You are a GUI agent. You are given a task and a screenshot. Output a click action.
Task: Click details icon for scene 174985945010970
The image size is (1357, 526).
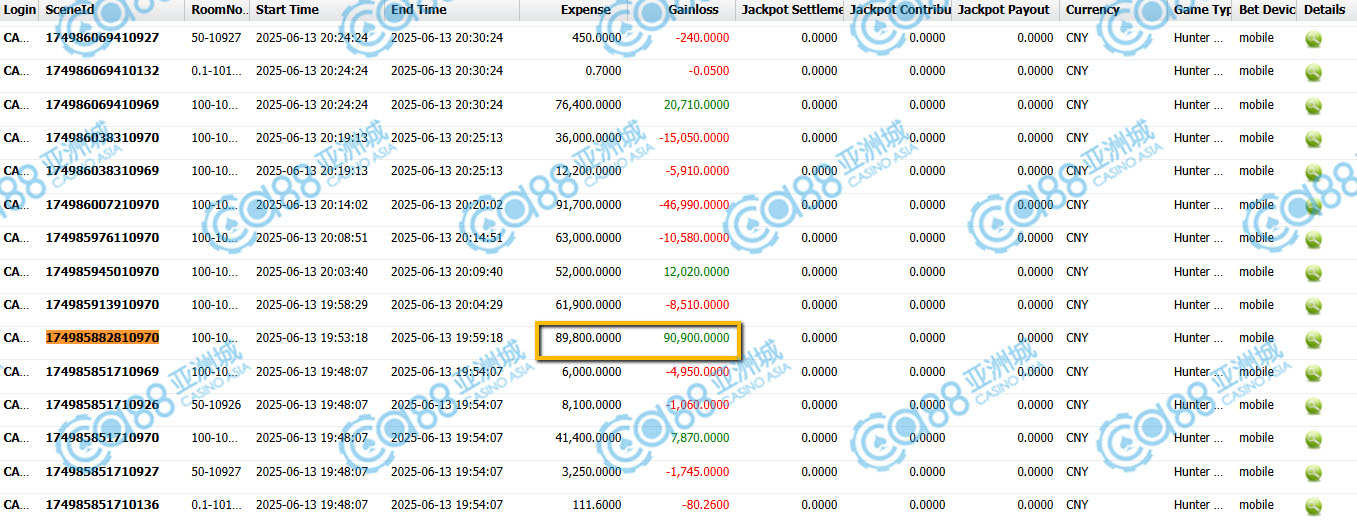(x=1313, y=272)
